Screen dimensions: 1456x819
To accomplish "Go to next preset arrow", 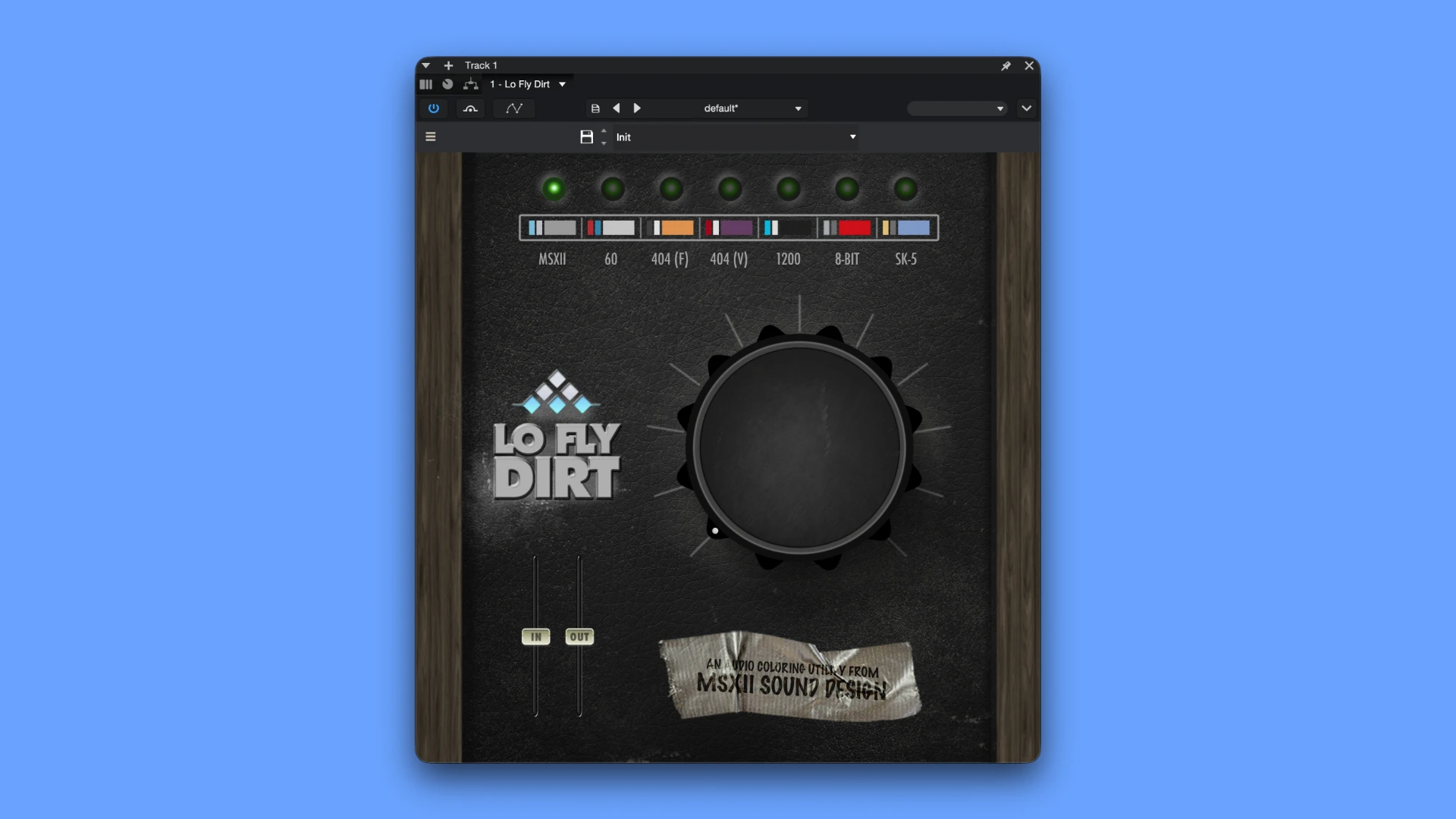I will point(637,108).
